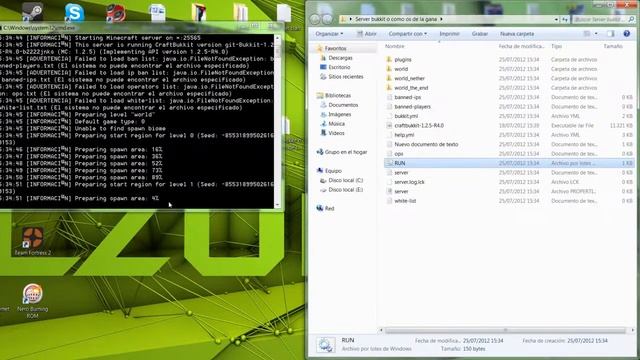Select the banned-players file
Screen dimensions: 640x360
(412, 107)
